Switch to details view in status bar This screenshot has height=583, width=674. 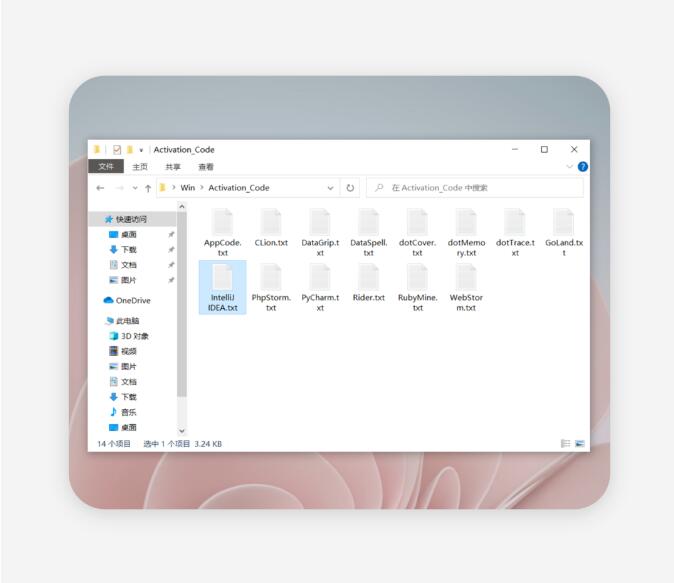click(x=566, y=443)
